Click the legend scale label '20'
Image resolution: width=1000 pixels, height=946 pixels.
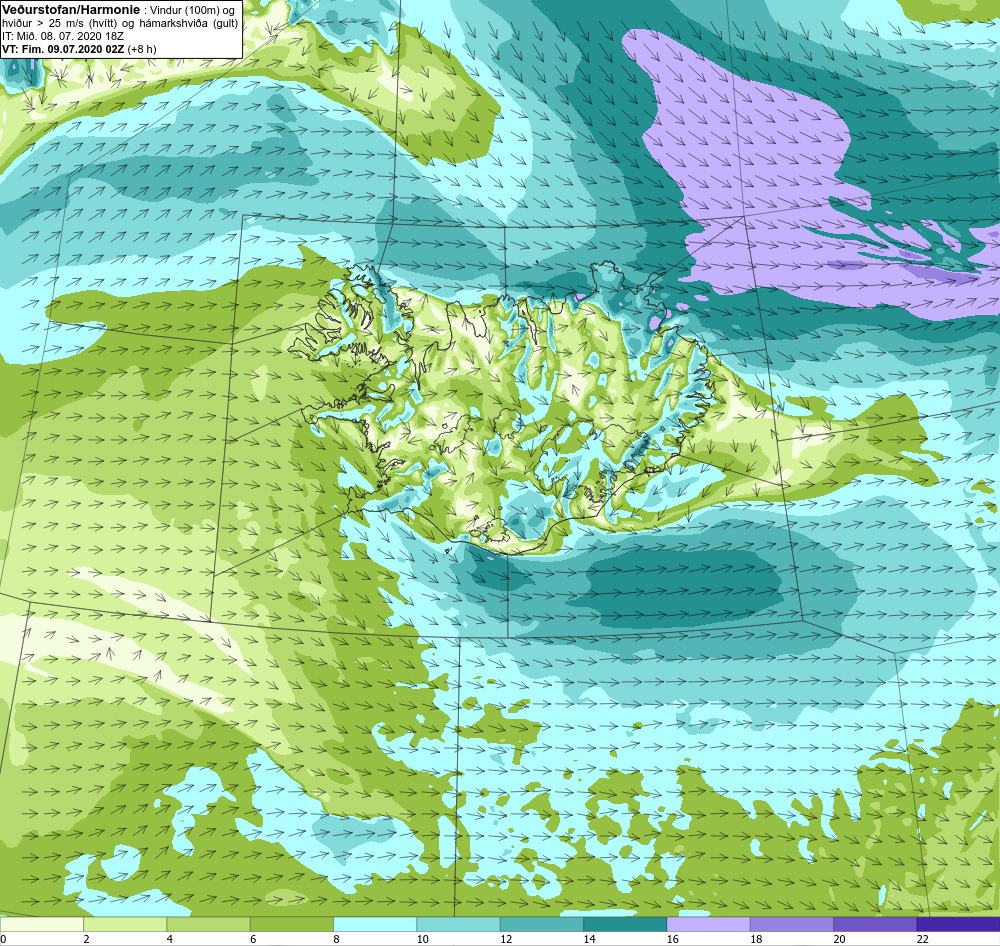pos(839,939)
